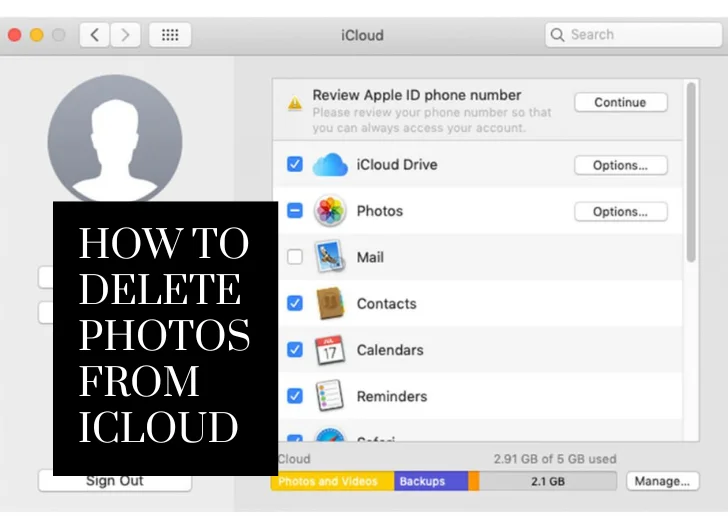
Task: Click the orange storage bar segment
Action: click(474, 481)
